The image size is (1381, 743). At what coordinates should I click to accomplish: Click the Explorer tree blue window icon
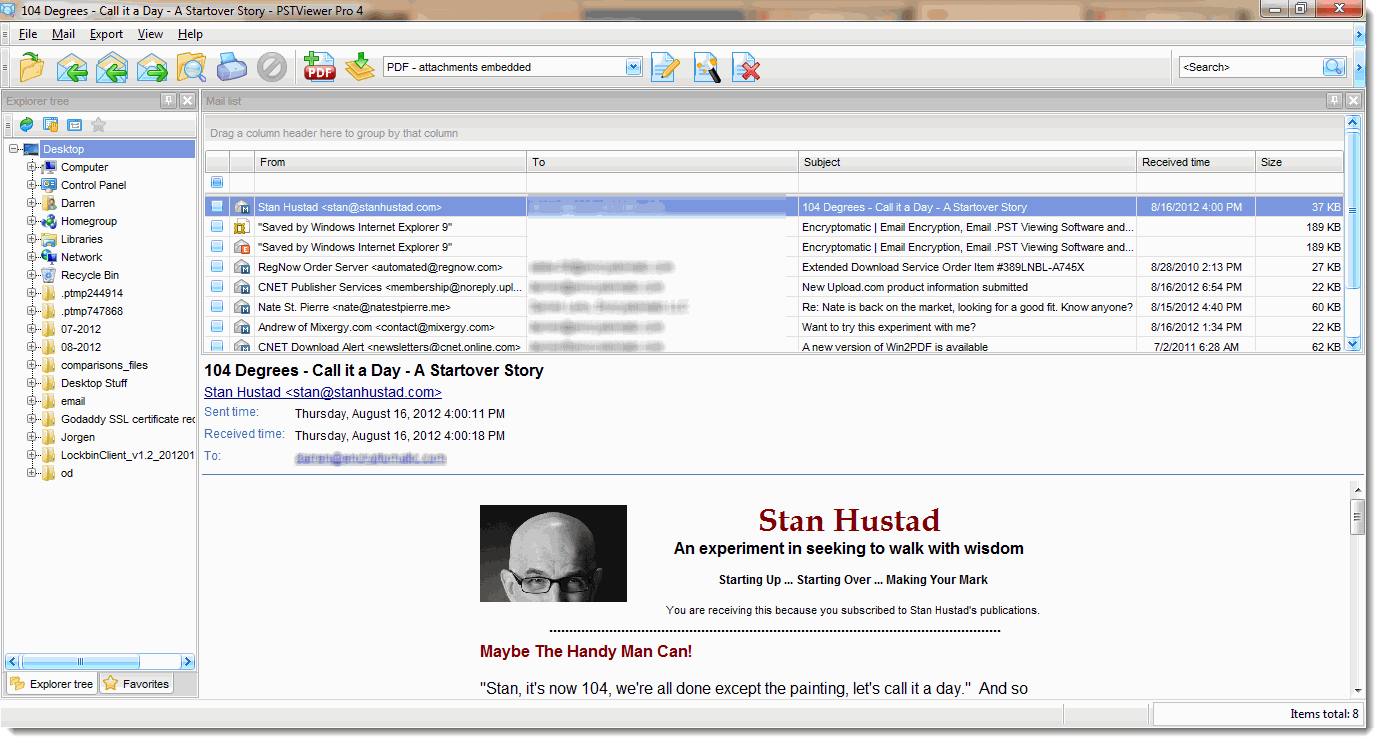click(x=74, y=125)
